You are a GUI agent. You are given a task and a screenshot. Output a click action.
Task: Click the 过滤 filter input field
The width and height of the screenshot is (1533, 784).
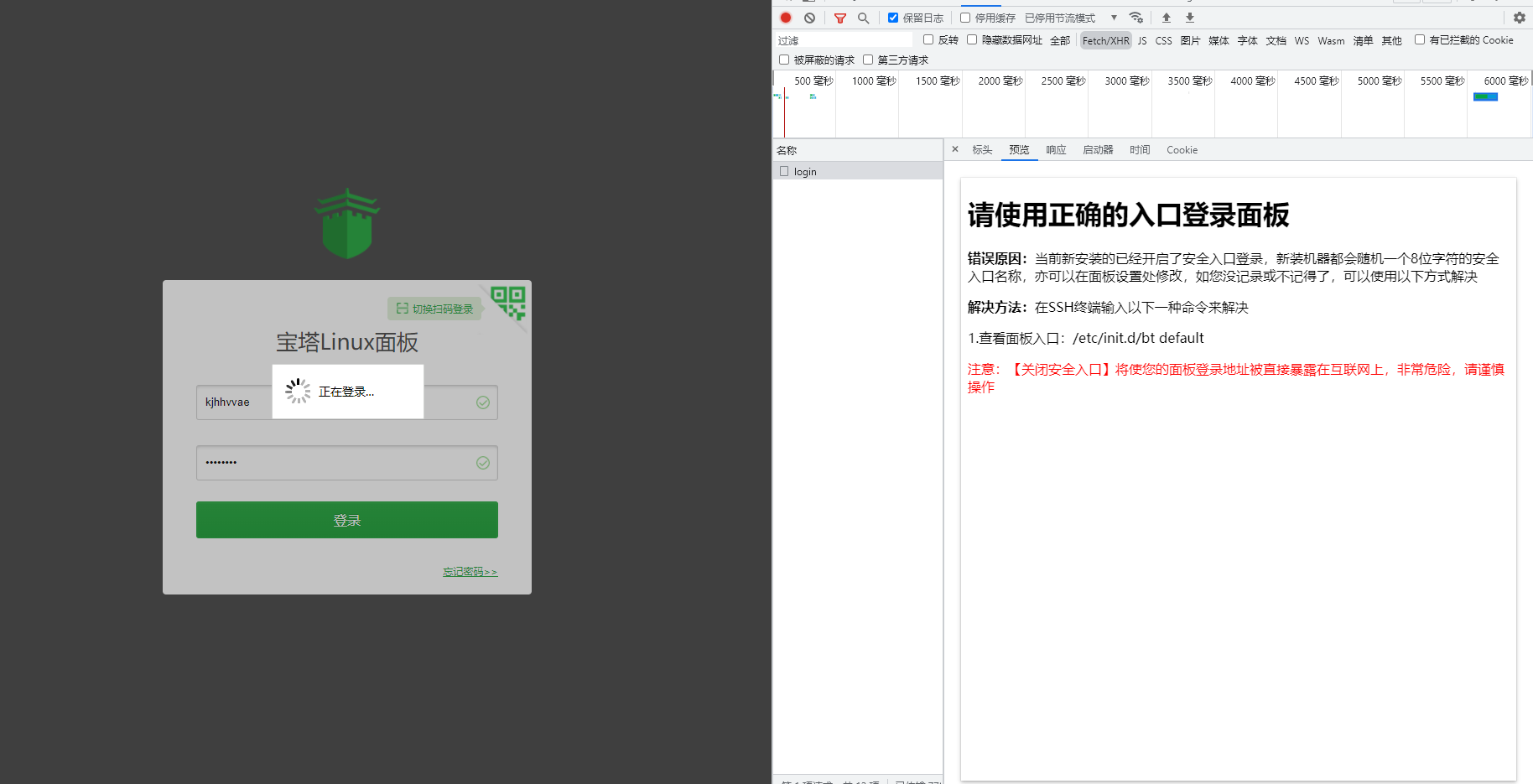point(843,40)
